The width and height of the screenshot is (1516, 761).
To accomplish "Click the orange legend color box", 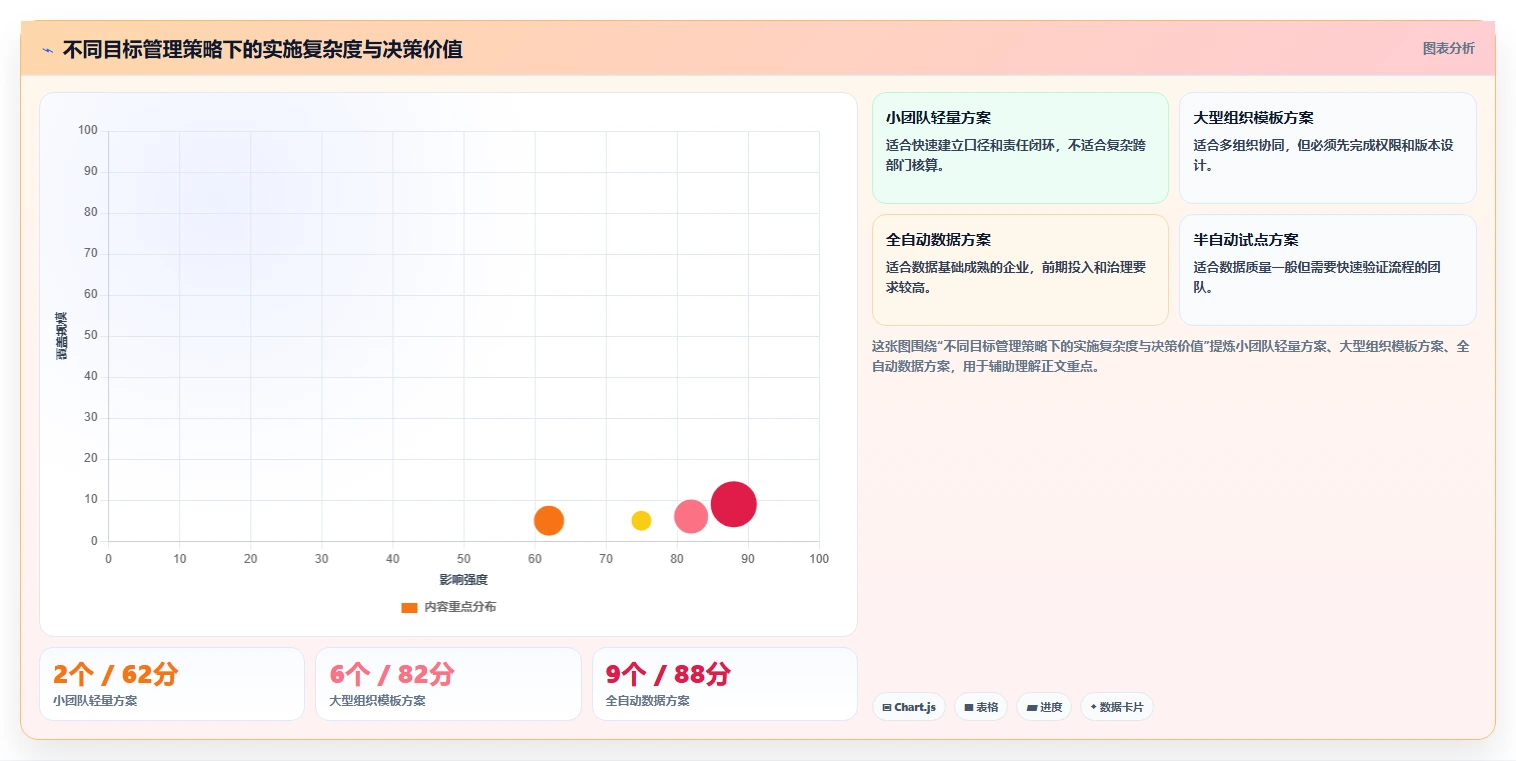I will pyautogui.click(x=409, y=607).
